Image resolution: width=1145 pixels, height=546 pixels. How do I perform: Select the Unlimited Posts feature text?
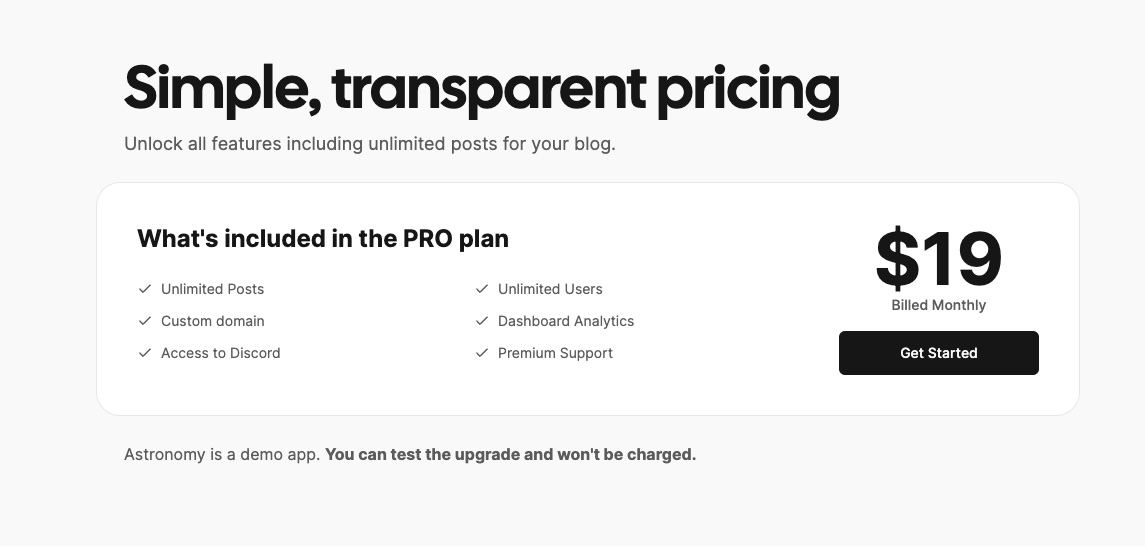click(212, 289)
